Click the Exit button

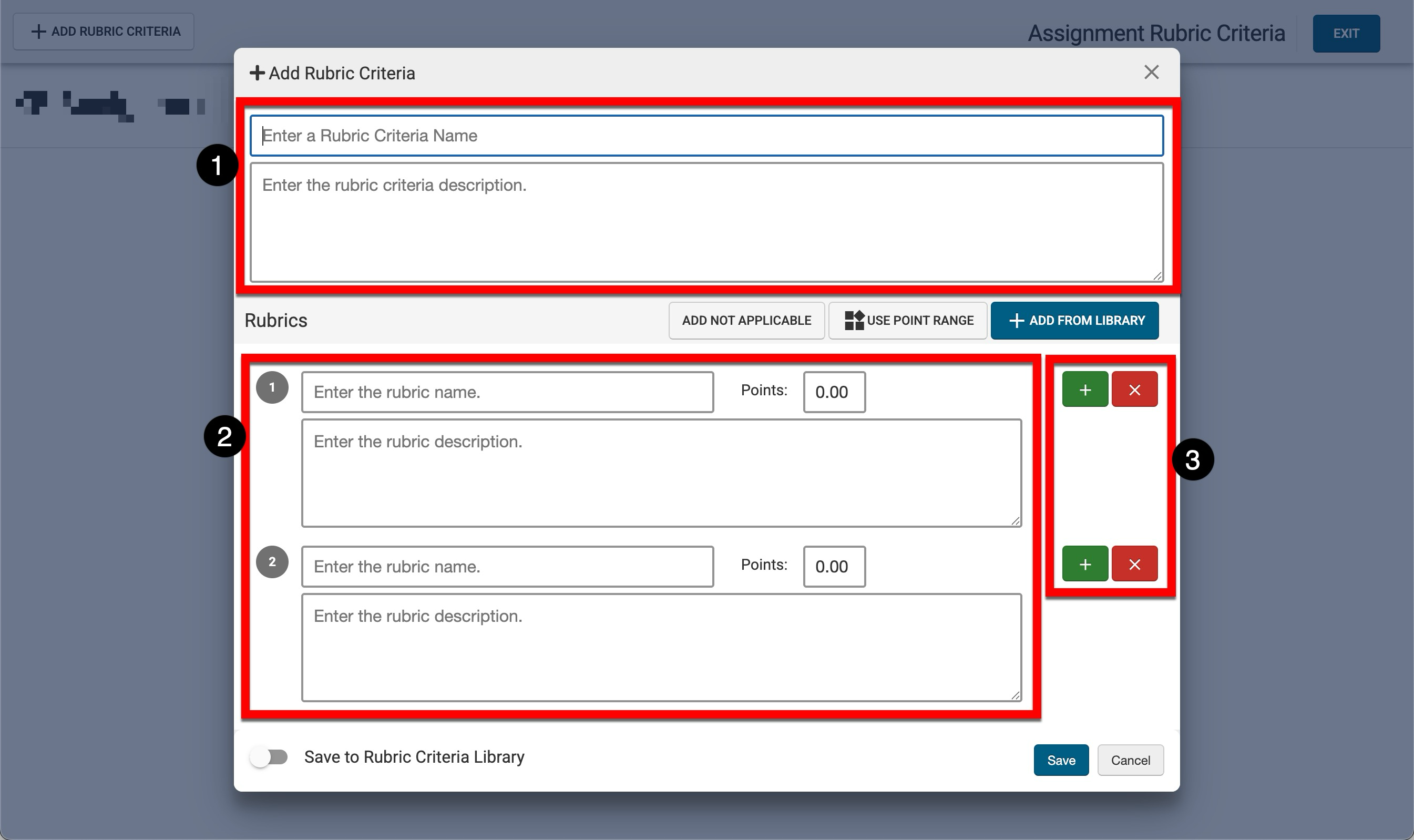point(1346,34)
